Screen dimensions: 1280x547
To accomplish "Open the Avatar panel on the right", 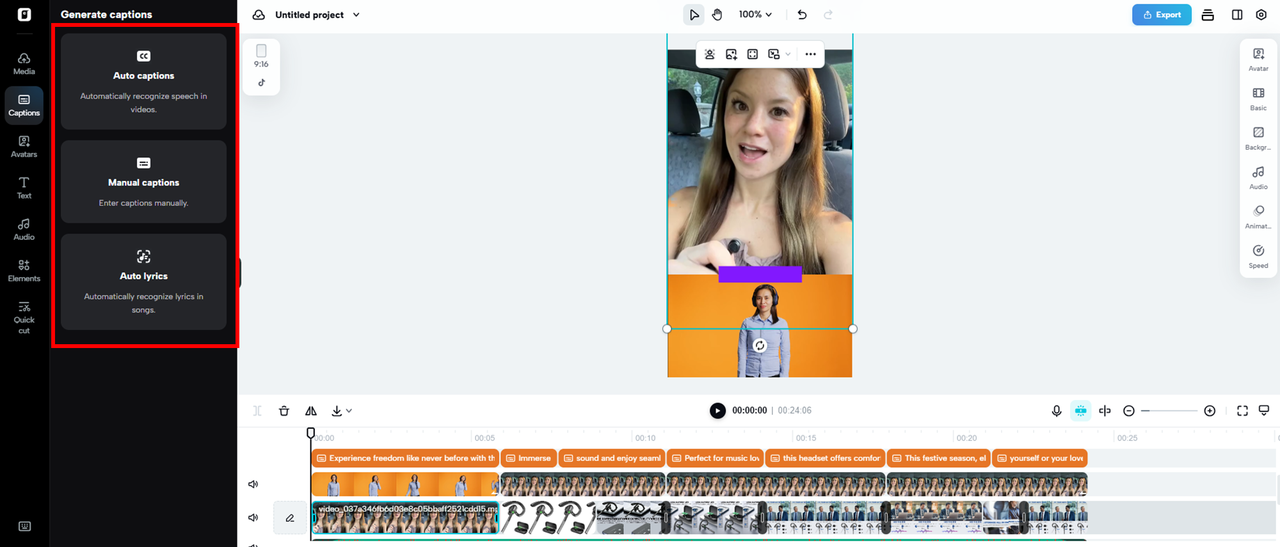I will 1258,59.
